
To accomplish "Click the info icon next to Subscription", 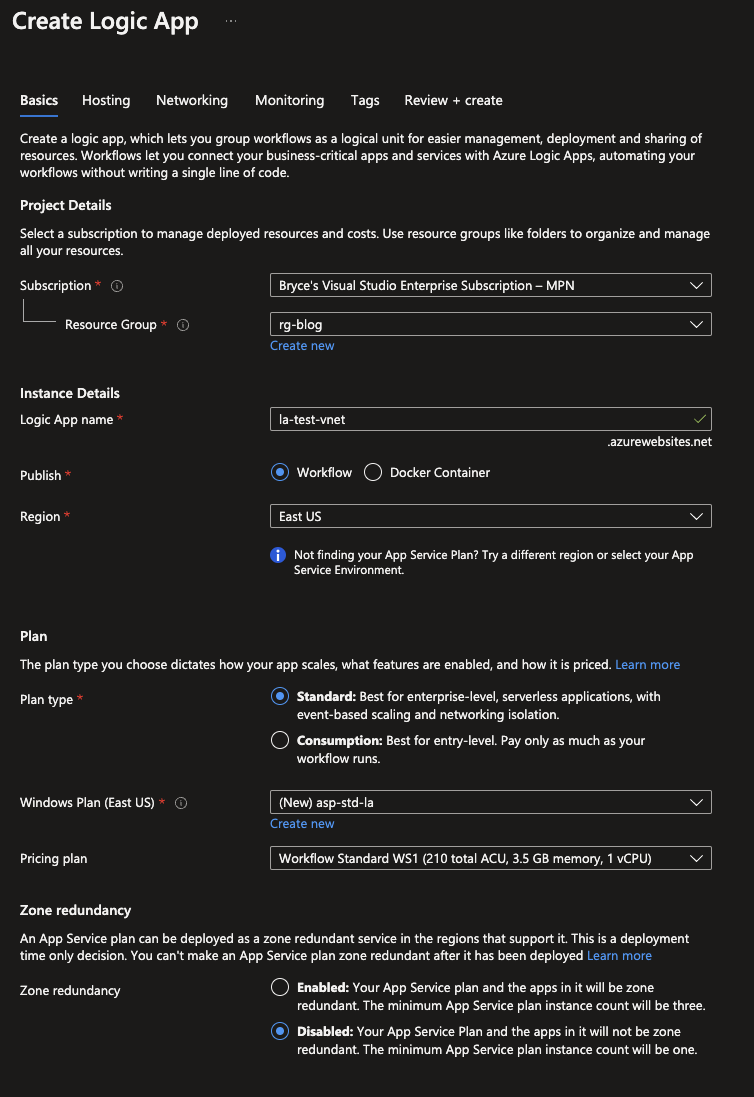I will (117, 286).
